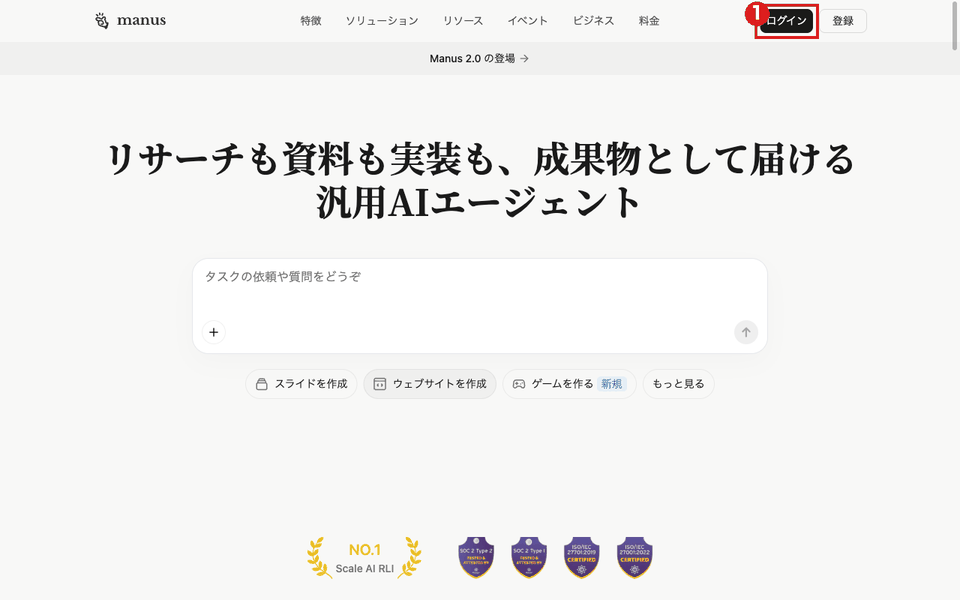This screenshot has width=960, height=600.
Task: Click the slides icon in スライドを作成 chip
Action: coord(261,384)
